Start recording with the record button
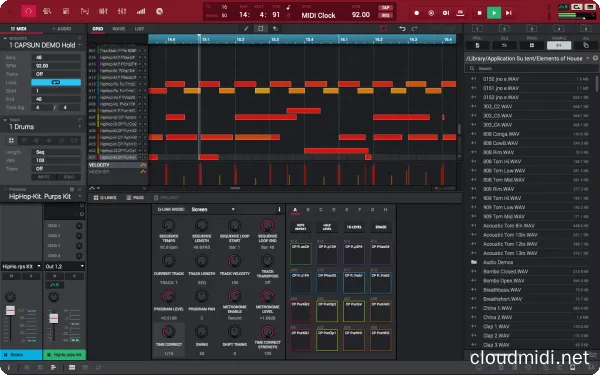The height and width of the screenshot is (375, 600). (x=416, y=13)
